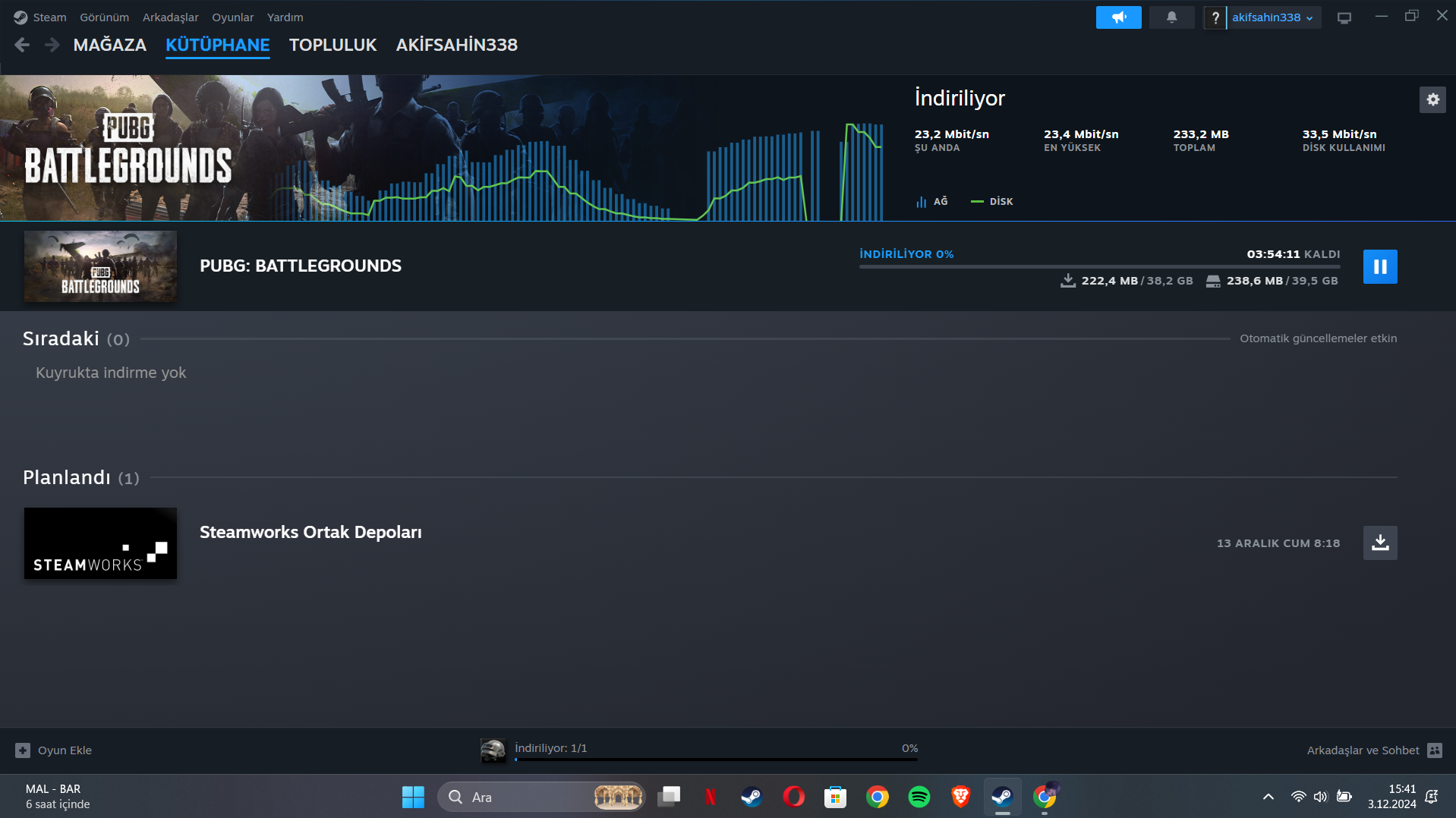Click the 23,2 Mbit/sn current speed value
1456x818 pixels.
click(952, 134)
